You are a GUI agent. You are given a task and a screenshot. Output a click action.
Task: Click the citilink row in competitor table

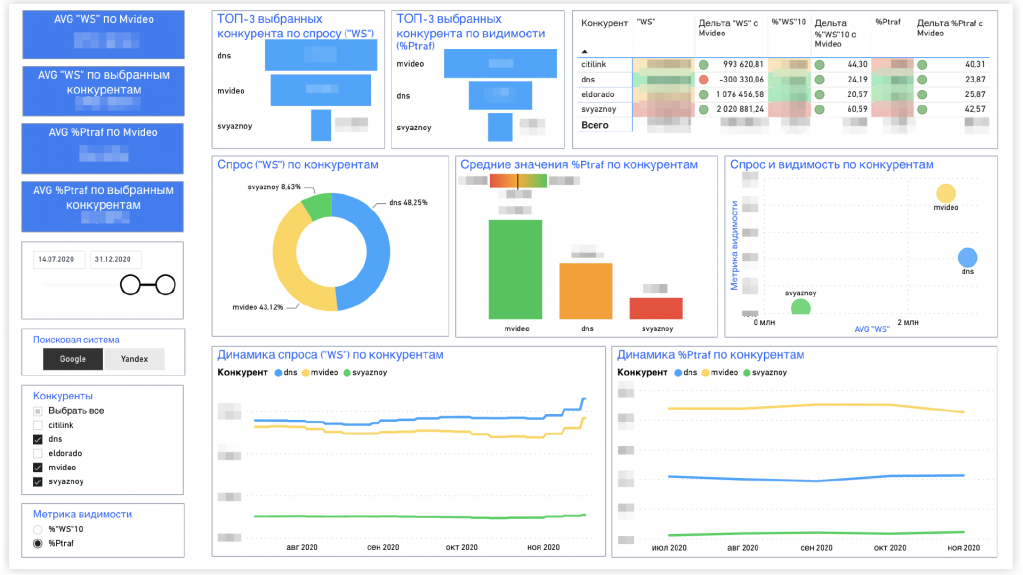coord(784,65)
